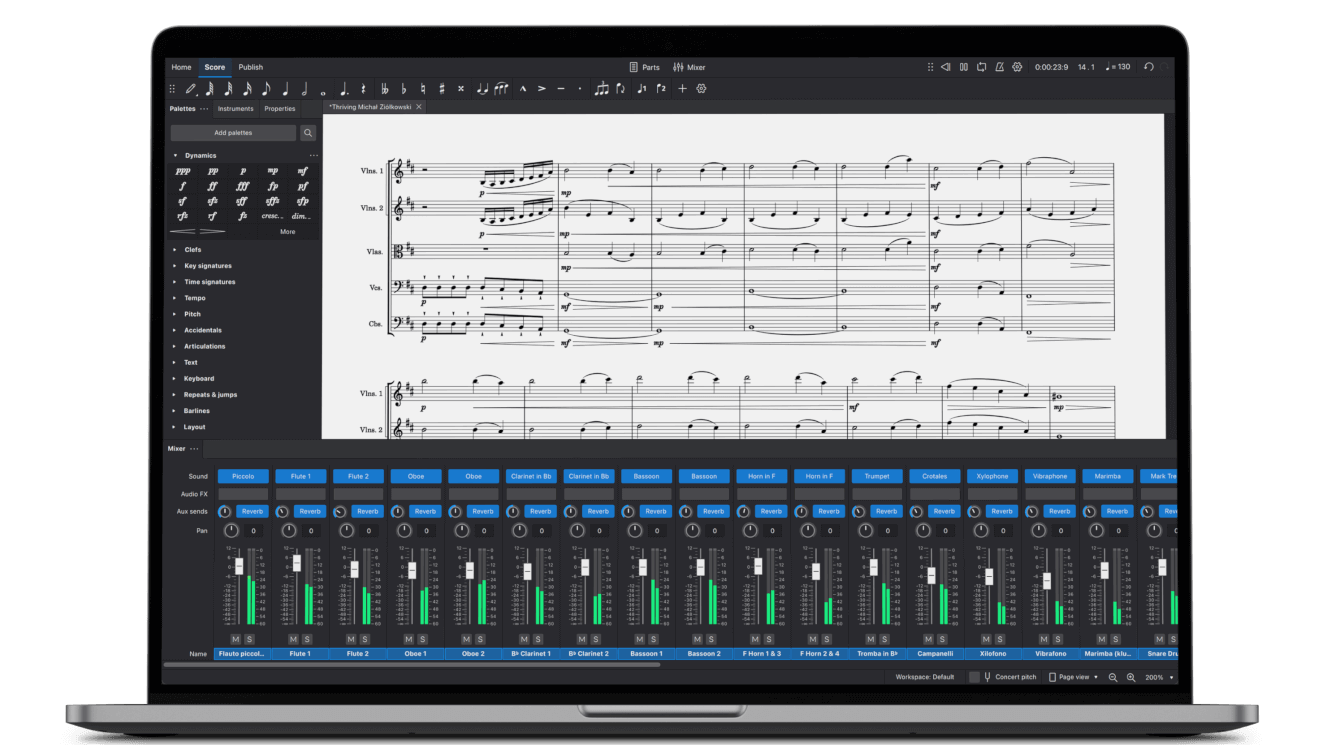Enable the metronome during playback
The height and width of the screenshot is (745, 1320).
pos(1000,66)
